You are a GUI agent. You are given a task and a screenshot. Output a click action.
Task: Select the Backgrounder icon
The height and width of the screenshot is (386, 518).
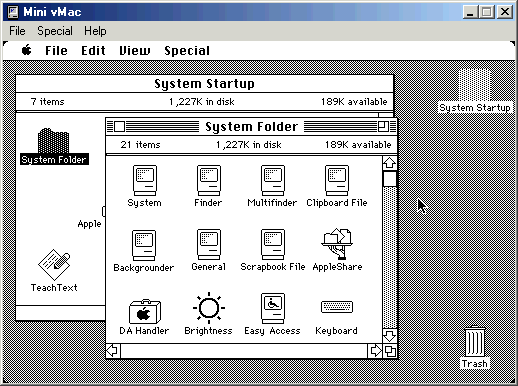[144, 245]
